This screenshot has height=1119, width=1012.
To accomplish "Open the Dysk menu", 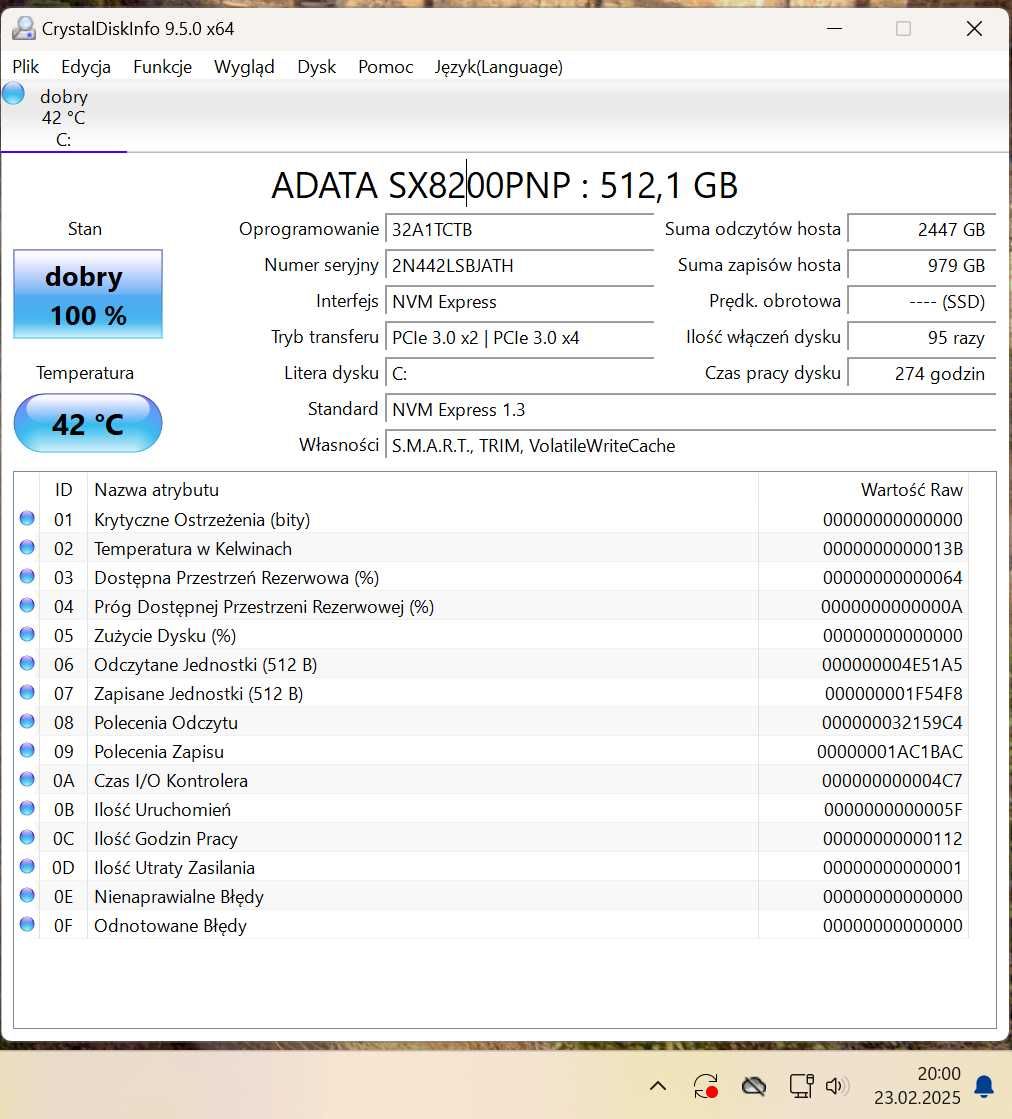I will 316,67.
